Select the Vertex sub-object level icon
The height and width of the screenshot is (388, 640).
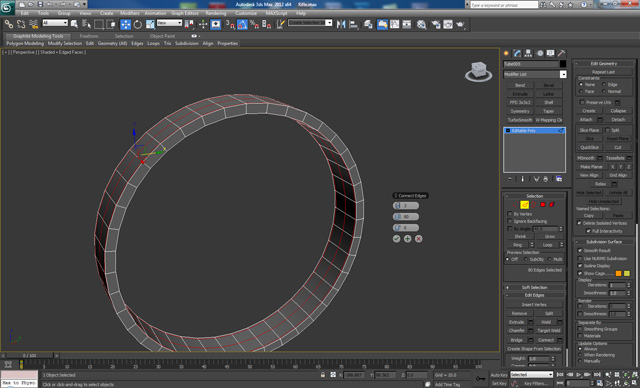tap(515, 205)
